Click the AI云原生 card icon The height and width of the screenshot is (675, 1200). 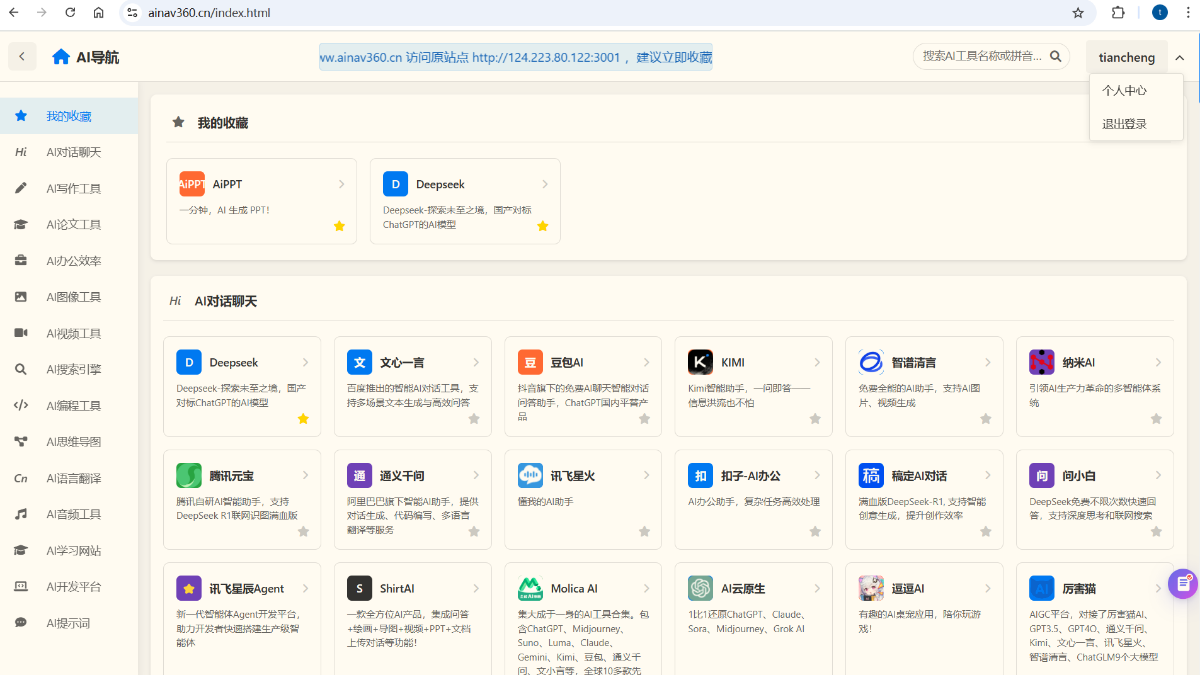701,588
